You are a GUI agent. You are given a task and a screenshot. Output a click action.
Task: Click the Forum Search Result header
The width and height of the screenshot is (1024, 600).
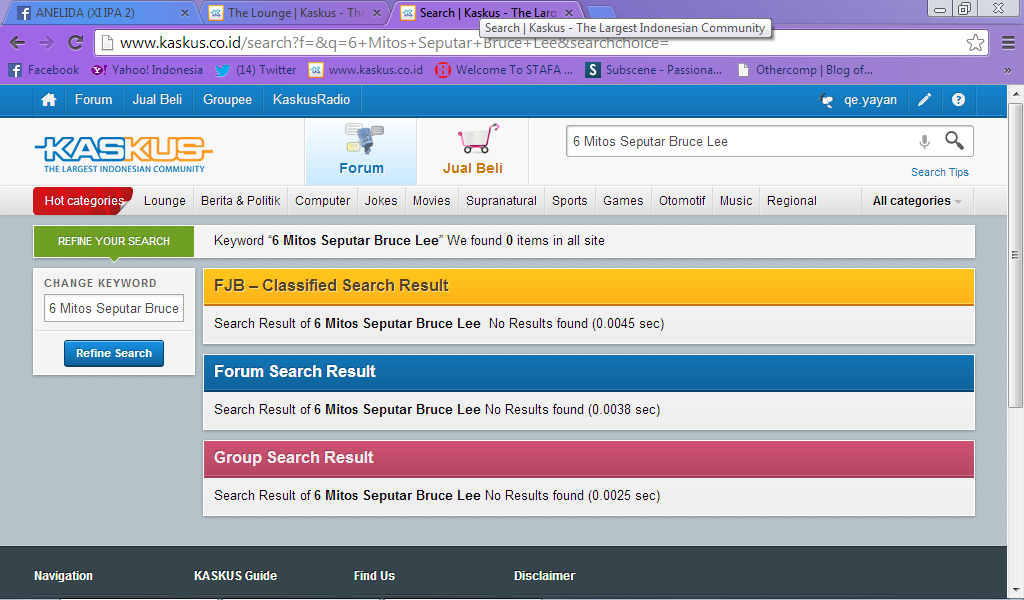click(588, 372)
